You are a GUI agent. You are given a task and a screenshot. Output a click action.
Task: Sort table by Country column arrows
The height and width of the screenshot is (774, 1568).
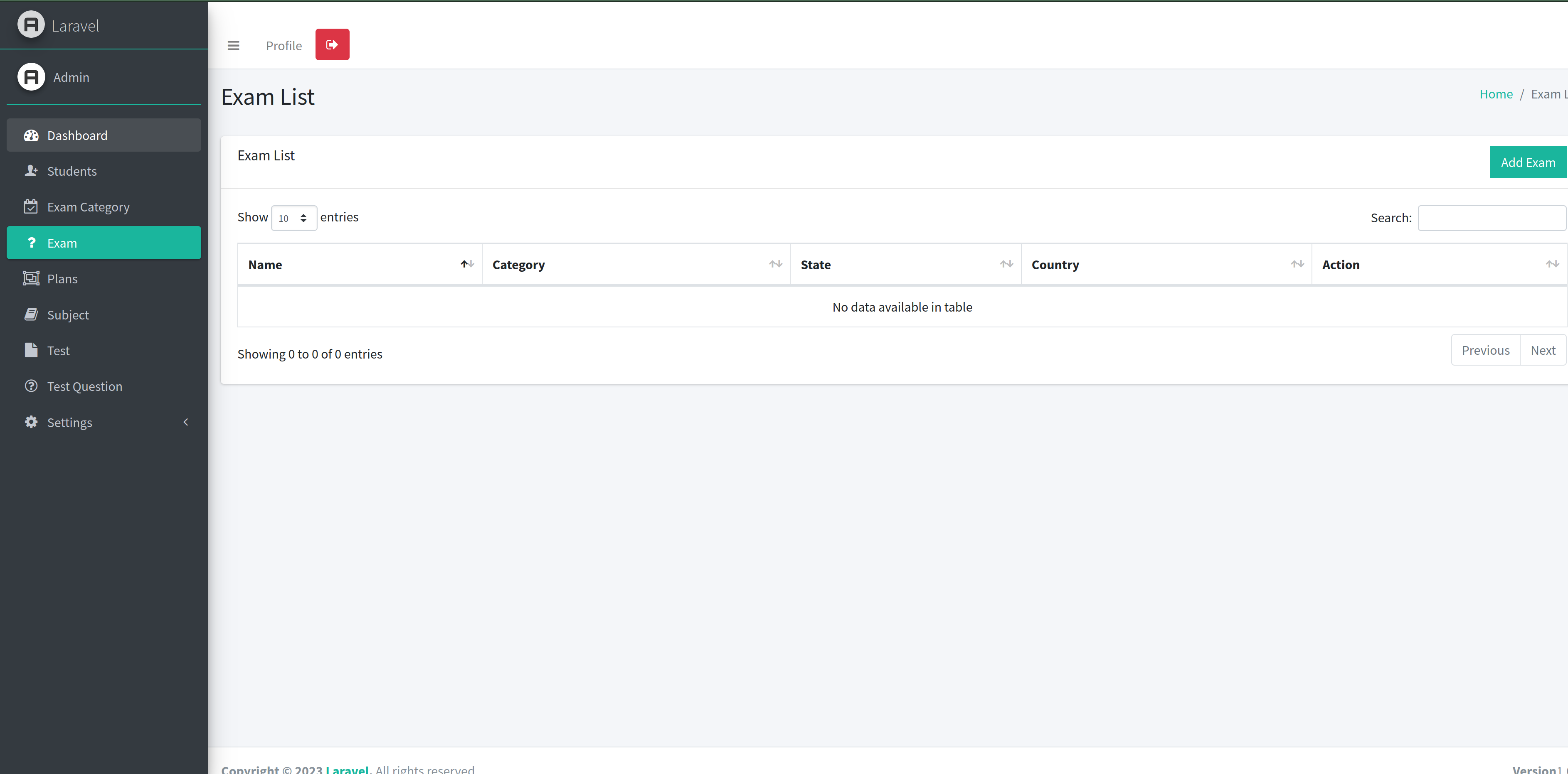click(x=1297, y=264)
